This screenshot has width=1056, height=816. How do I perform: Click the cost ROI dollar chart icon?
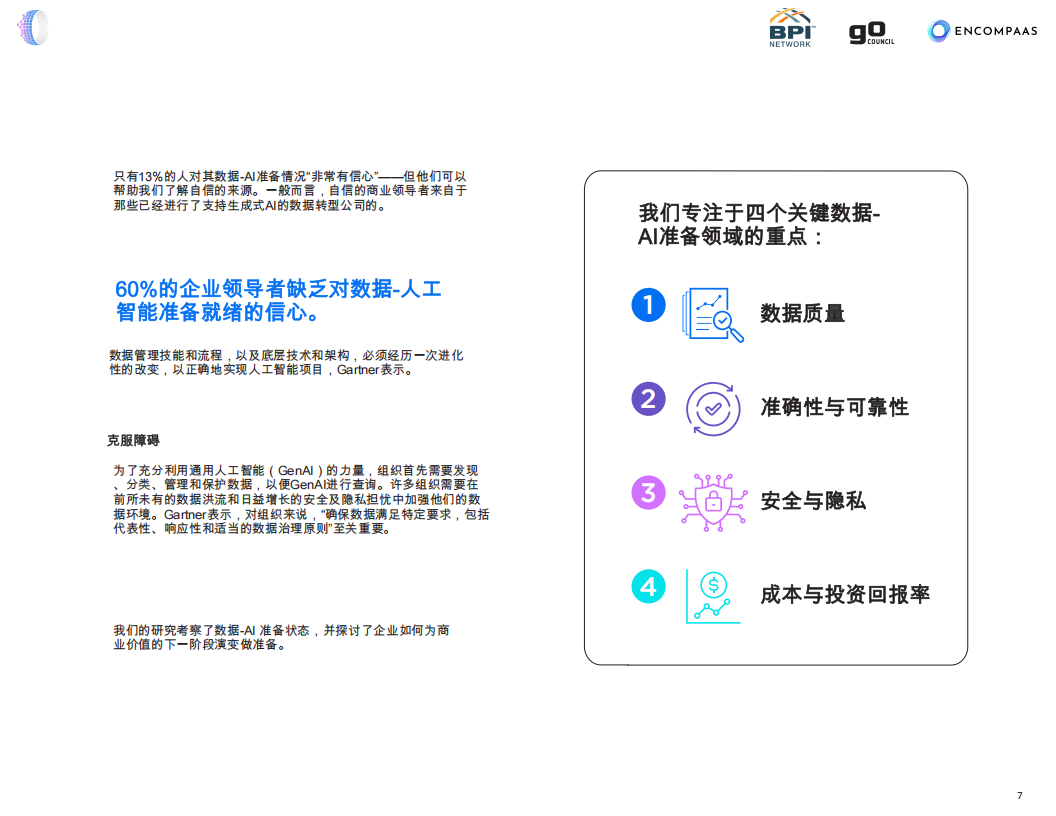coord(713,597)
